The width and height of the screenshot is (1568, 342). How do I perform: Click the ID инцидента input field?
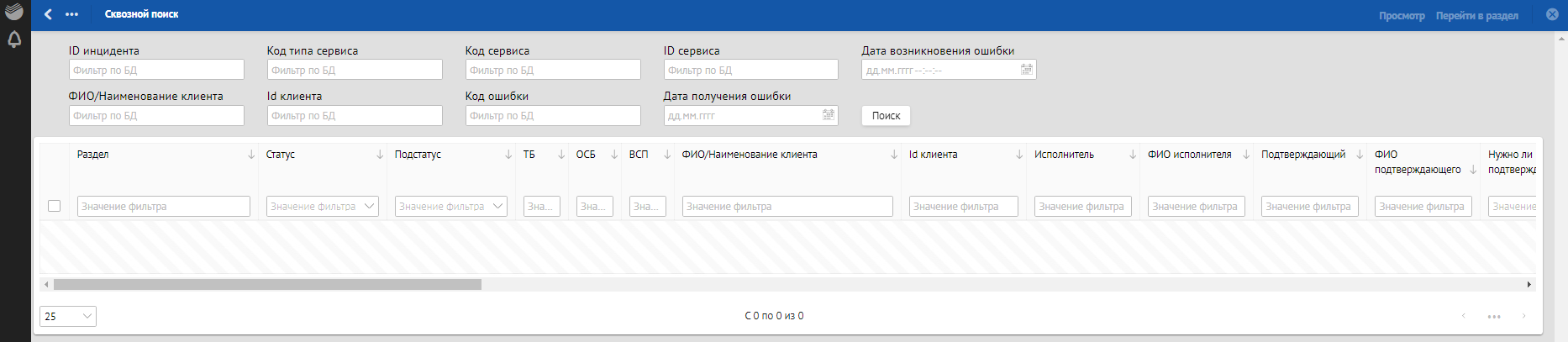[156, 70]
